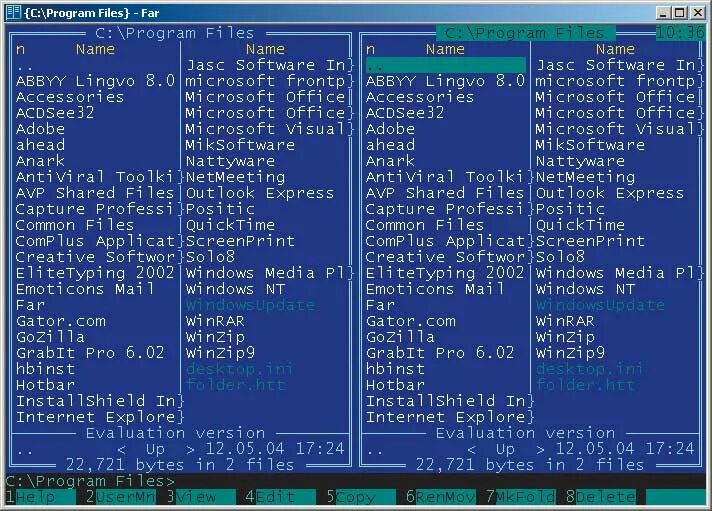Screen dimensions: 712x511
Task: Click the right panel's highlighted C:\Program Files title
Action: [525, 33]
